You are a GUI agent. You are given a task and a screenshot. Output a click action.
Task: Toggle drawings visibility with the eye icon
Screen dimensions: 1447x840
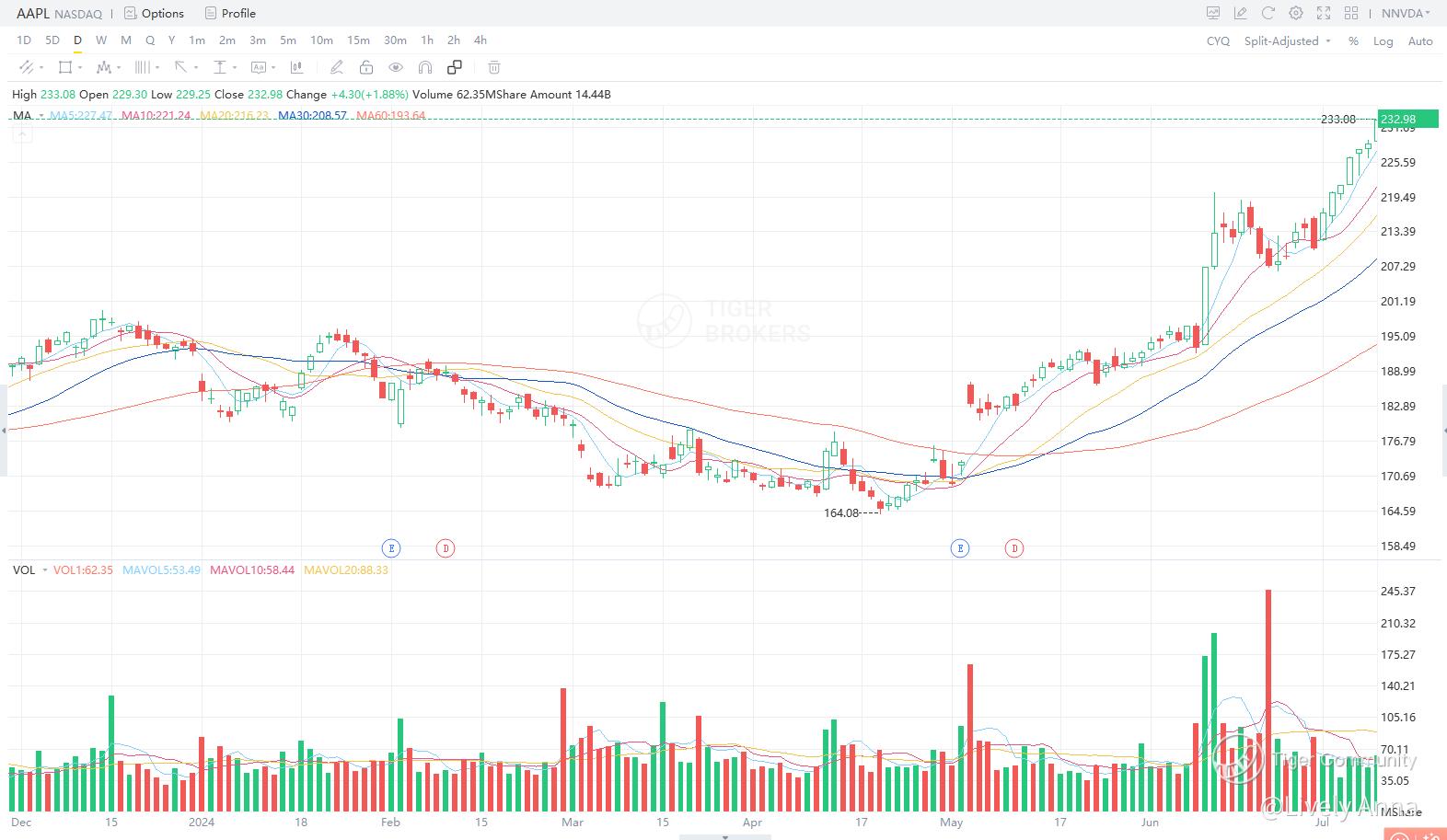coord(396,67)
